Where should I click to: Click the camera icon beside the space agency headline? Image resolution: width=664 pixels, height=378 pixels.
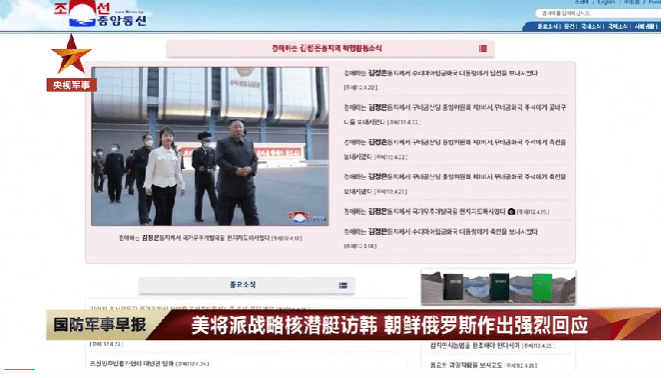coord(511,211)
